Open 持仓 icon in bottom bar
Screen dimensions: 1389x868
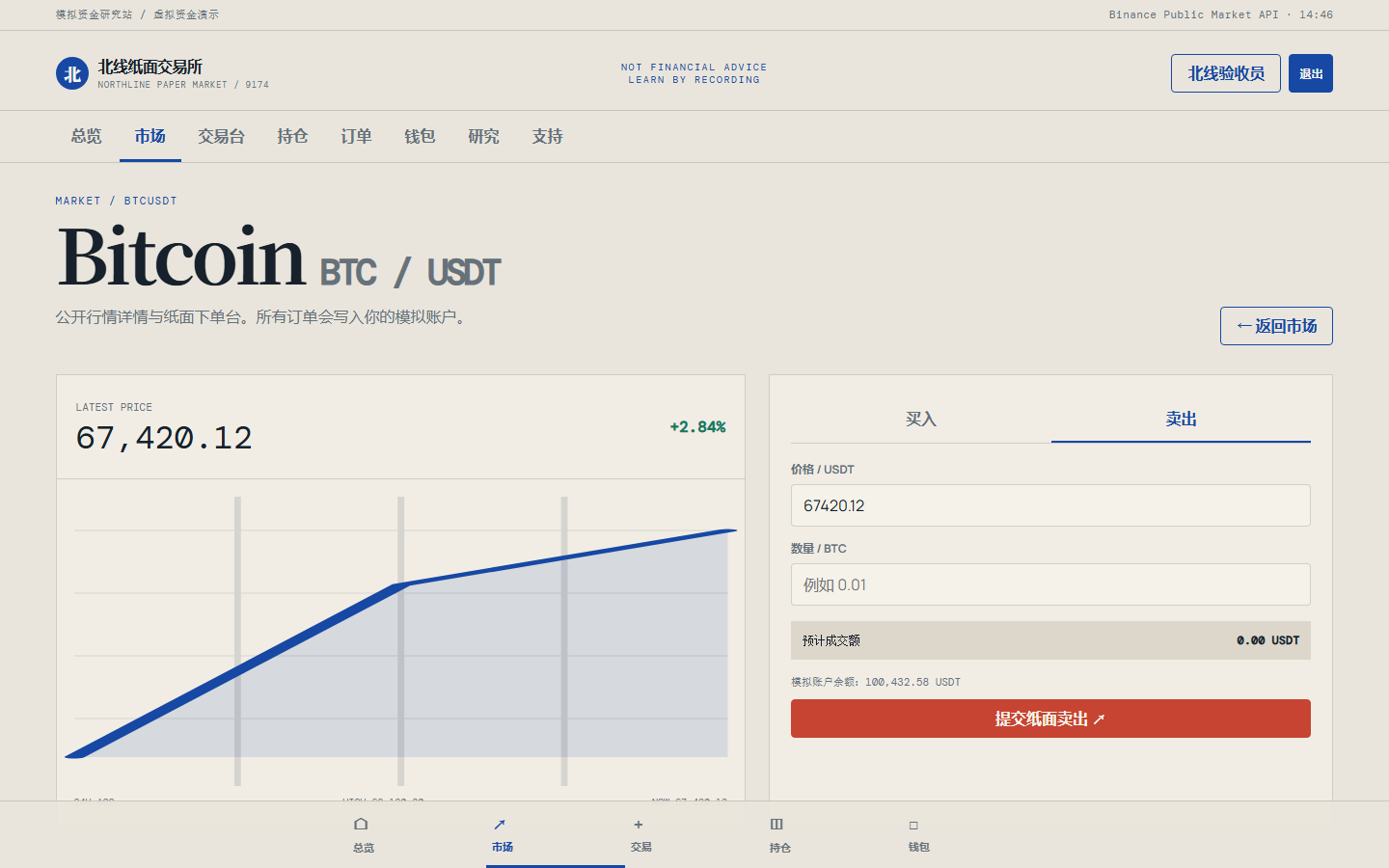coord(776,825)
